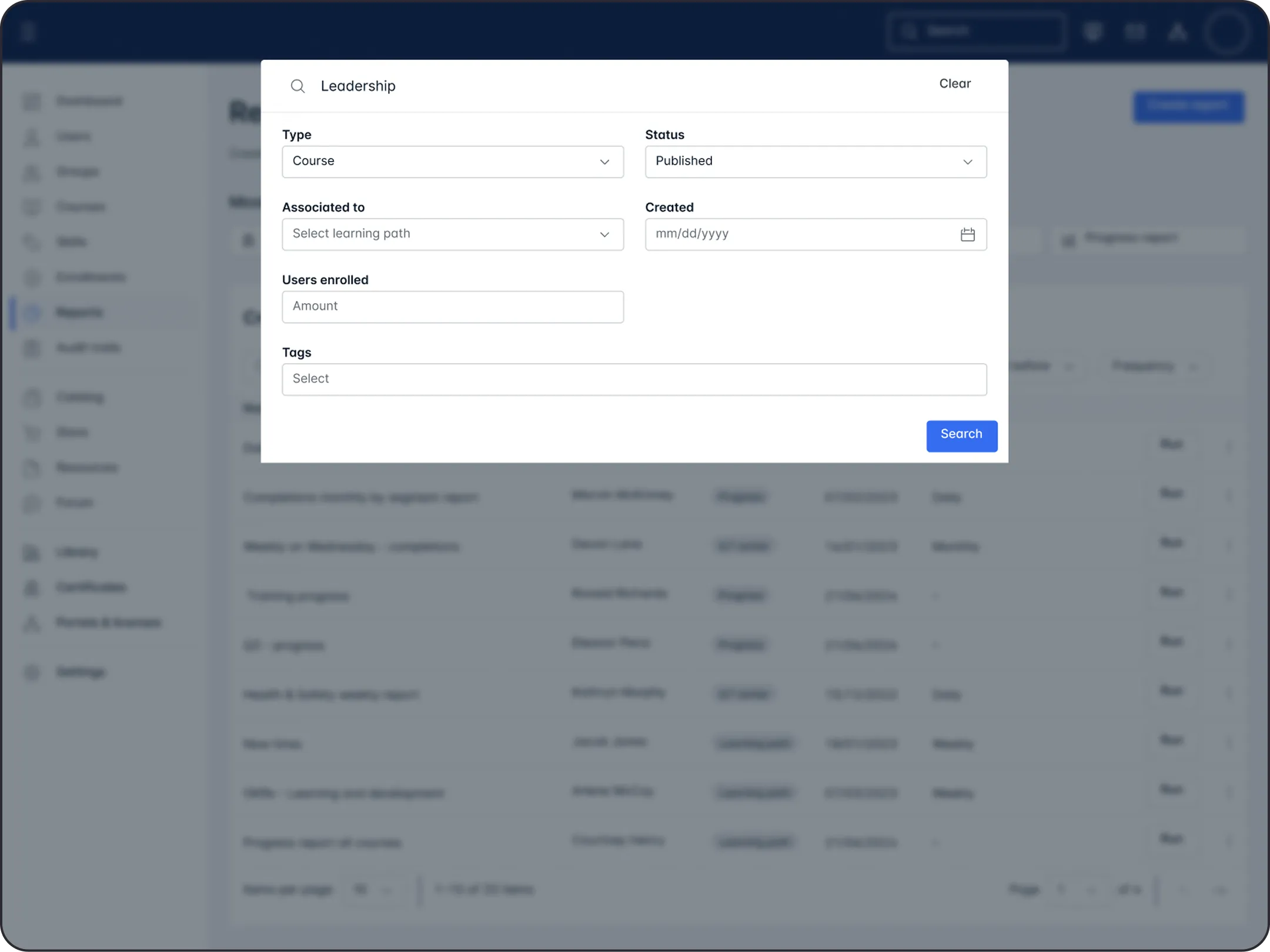Expand the Select learning path dropdown
Screen dimensions: 1270x952
[453, 234]
